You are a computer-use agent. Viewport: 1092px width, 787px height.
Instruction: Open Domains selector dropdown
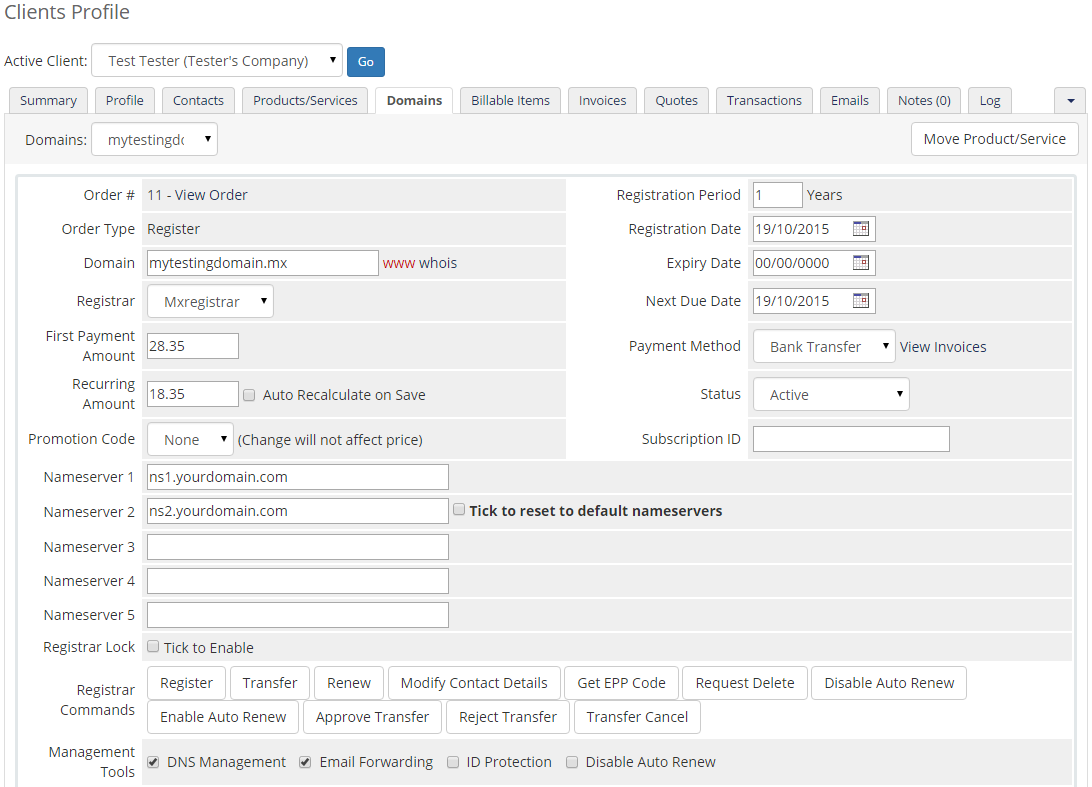(154, 139)
